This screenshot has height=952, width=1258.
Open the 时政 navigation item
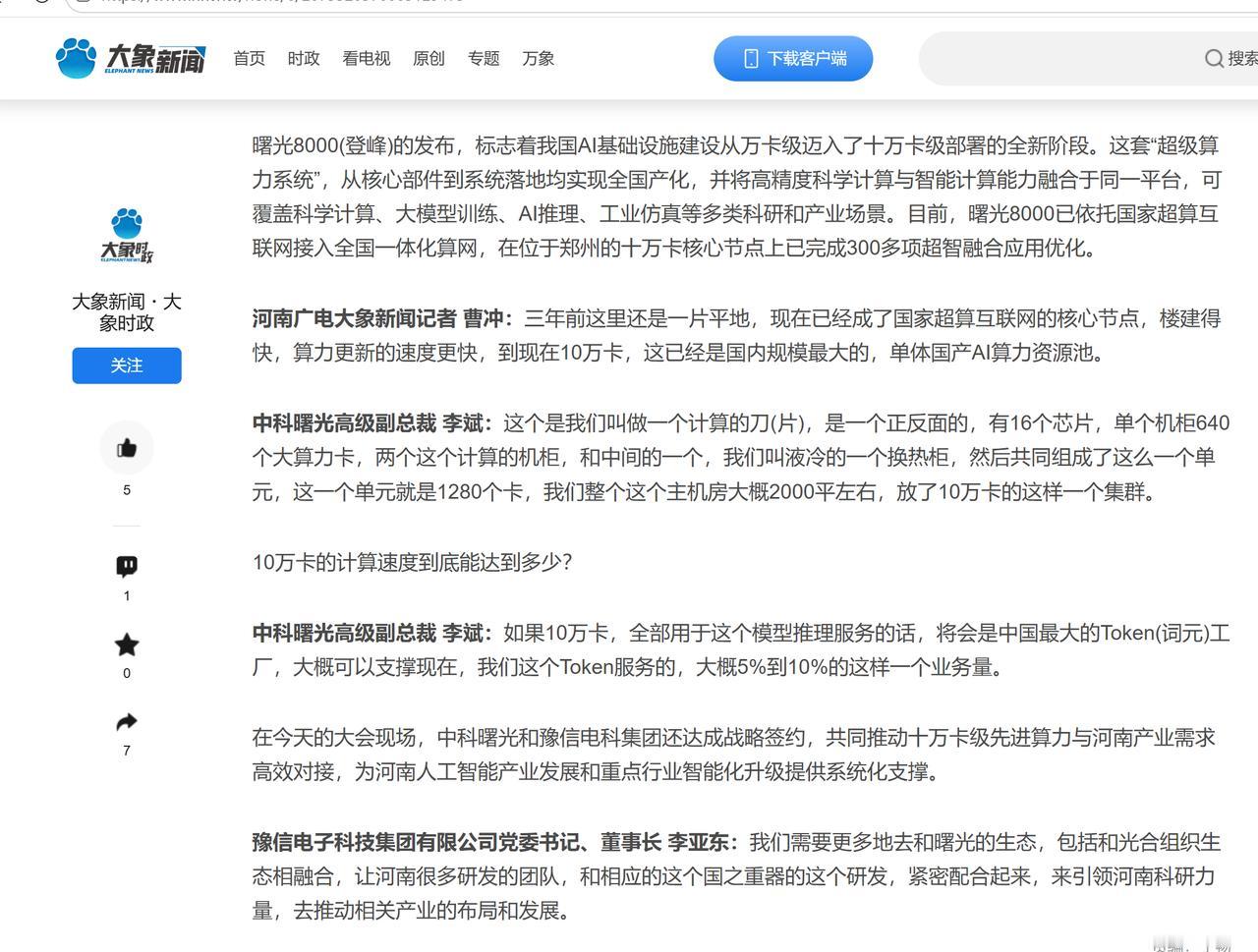tap(304, 59)
